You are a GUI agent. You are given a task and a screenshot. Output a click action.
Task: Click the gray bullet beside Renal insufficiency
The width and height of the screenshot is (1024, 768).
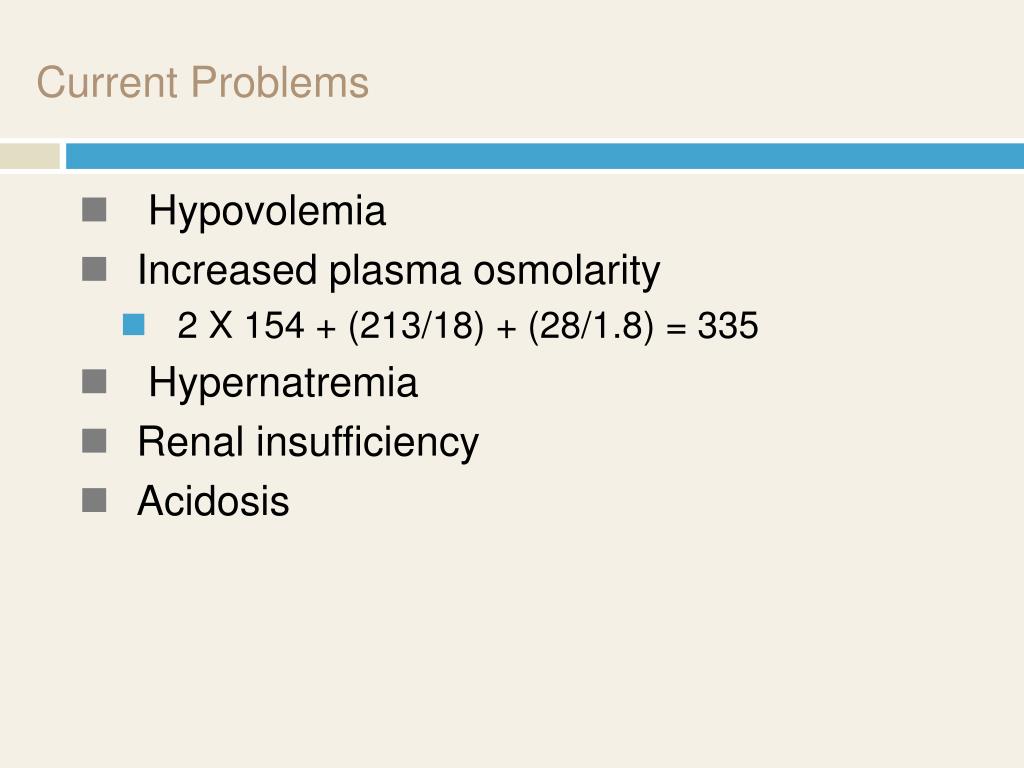(94, 441)
